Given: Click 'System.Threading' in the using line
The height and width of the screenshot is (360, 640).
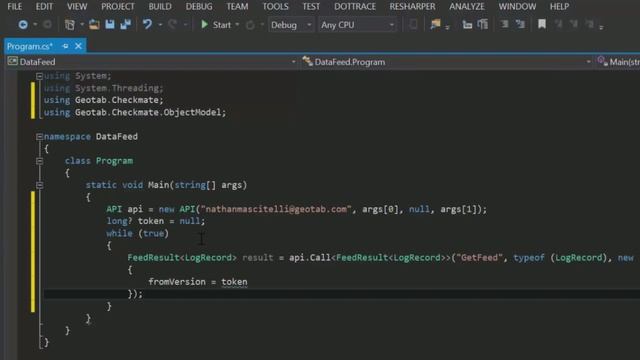Looking at the screenshot, I should [117, 88].
